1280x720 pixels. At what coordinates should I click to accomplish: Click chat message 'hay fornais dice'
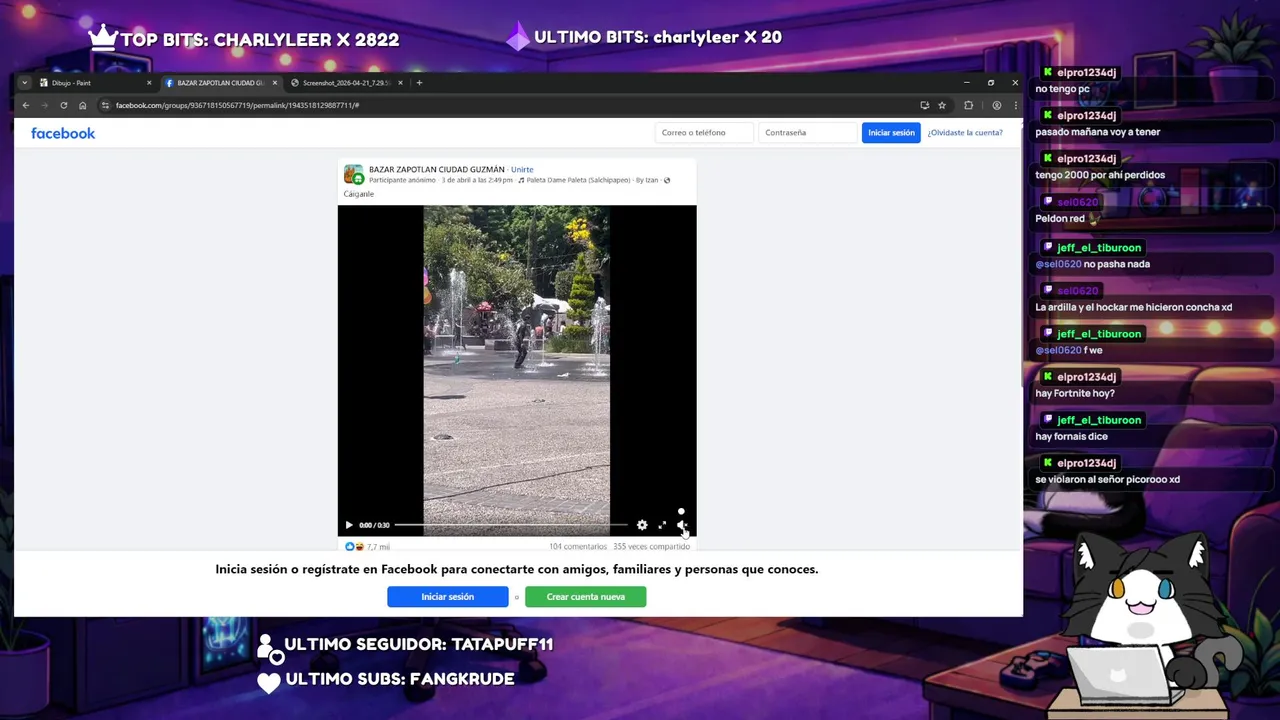tap(1071, 436)
